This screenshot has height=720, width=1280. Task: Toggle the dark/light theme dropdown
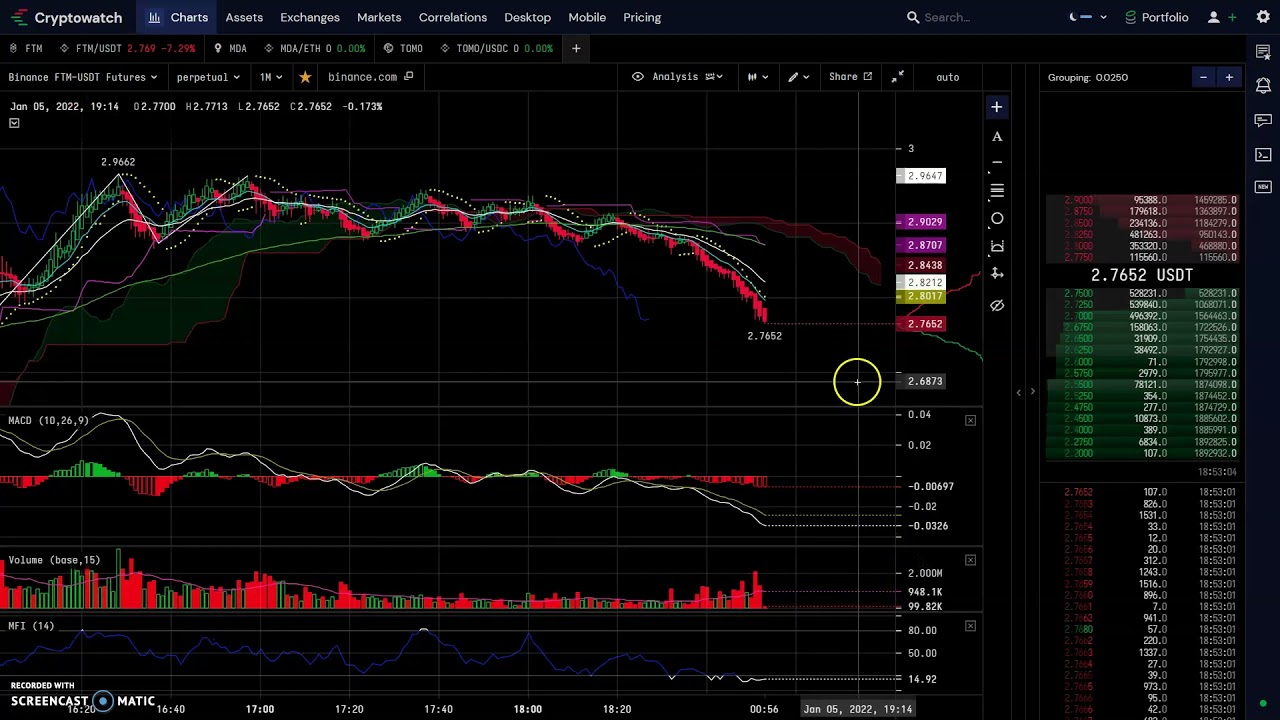[1088, 17]
